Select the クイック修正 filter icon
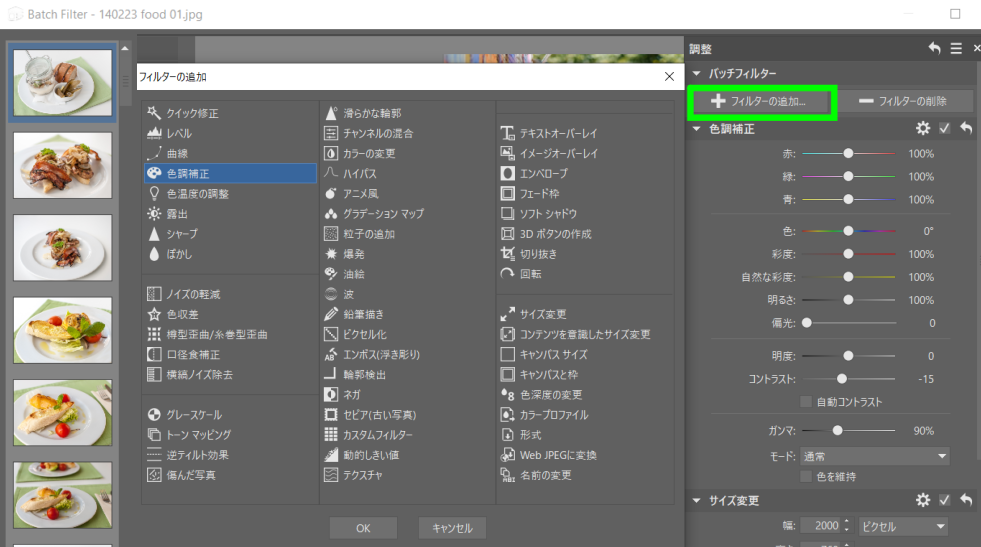The image size is (981, 547). pyautogui.click(x=154, y=113)
